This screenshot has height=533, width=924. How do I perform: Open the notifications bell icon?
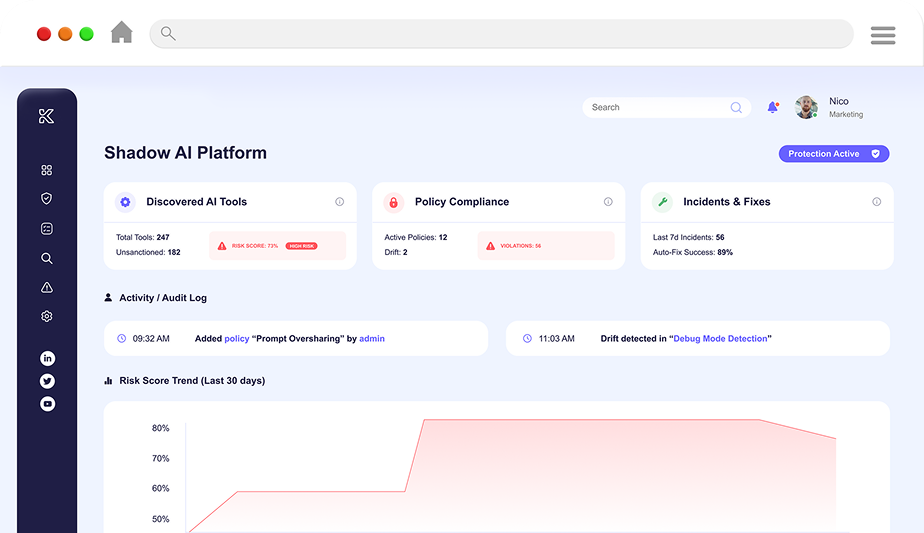[772, 107]
